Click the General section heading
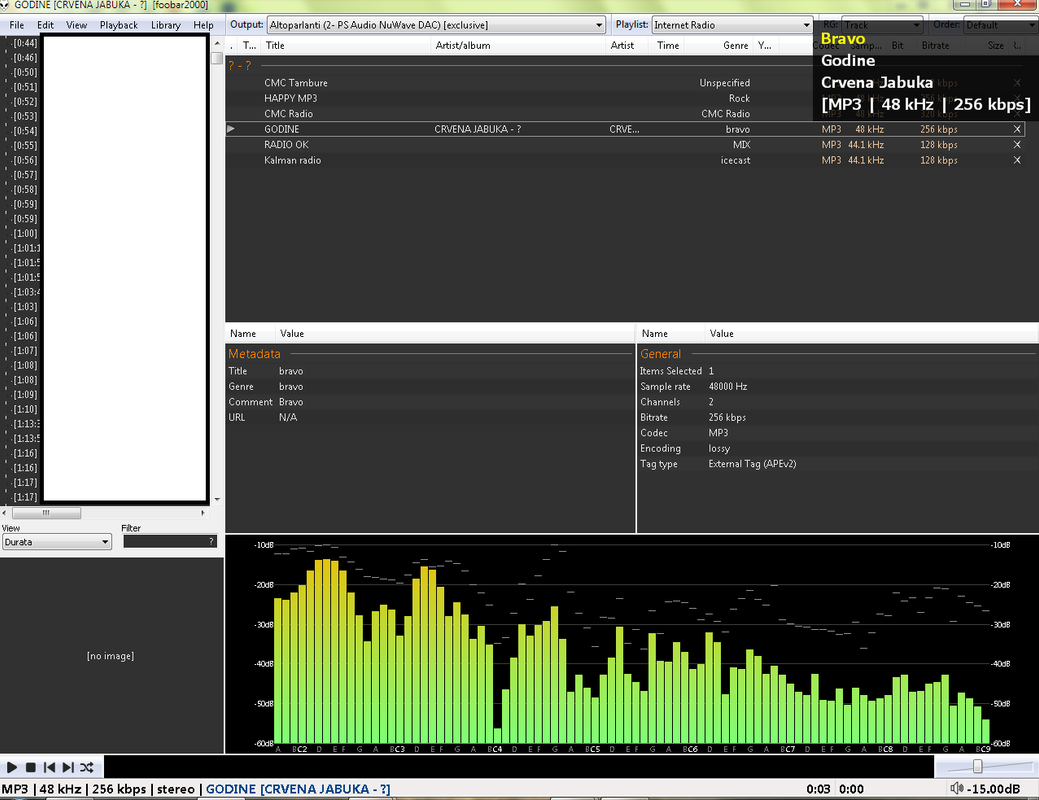 tap(660, 354)
